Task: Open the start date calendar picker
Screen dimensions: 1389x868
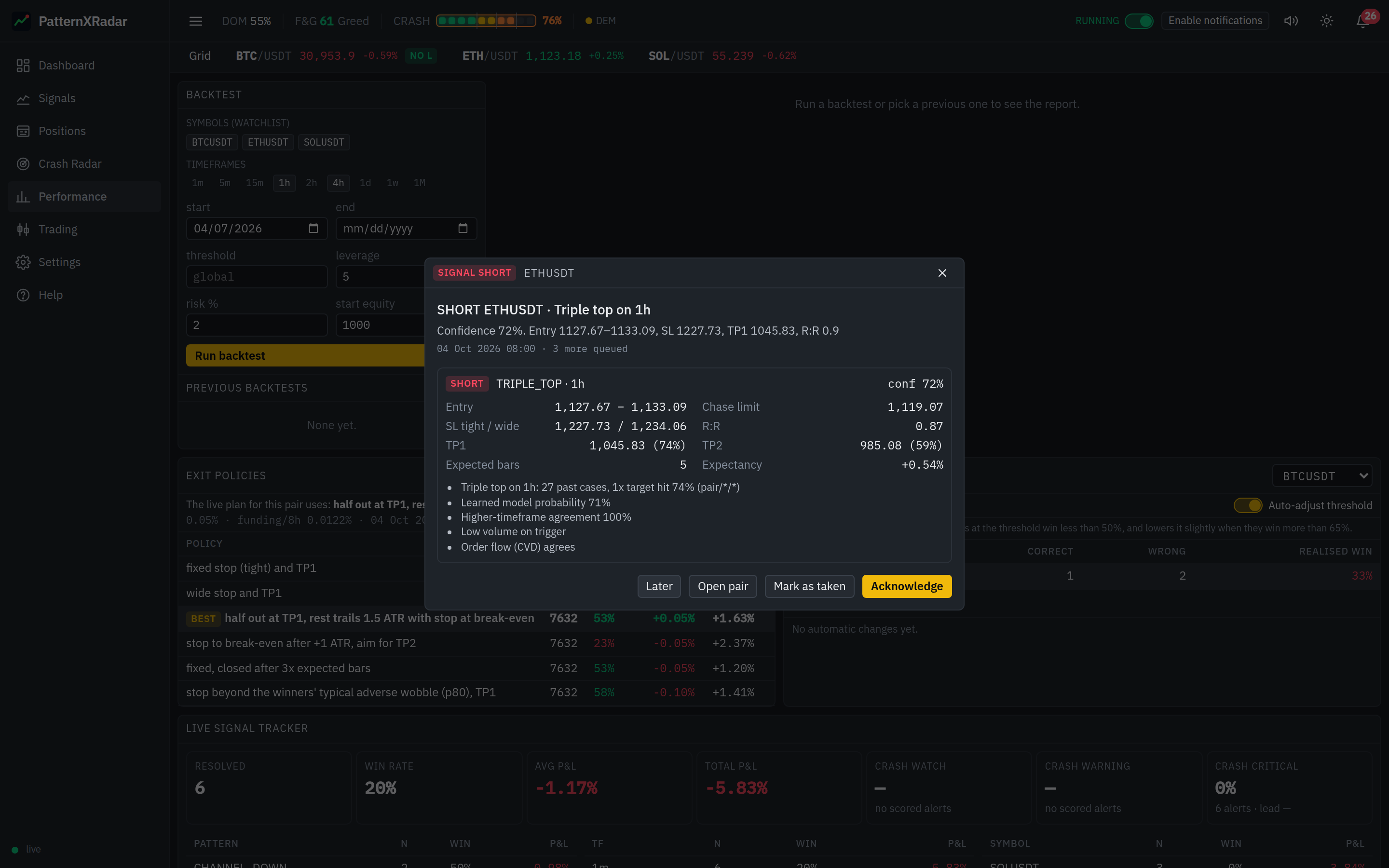Action: tap(313, 229)
